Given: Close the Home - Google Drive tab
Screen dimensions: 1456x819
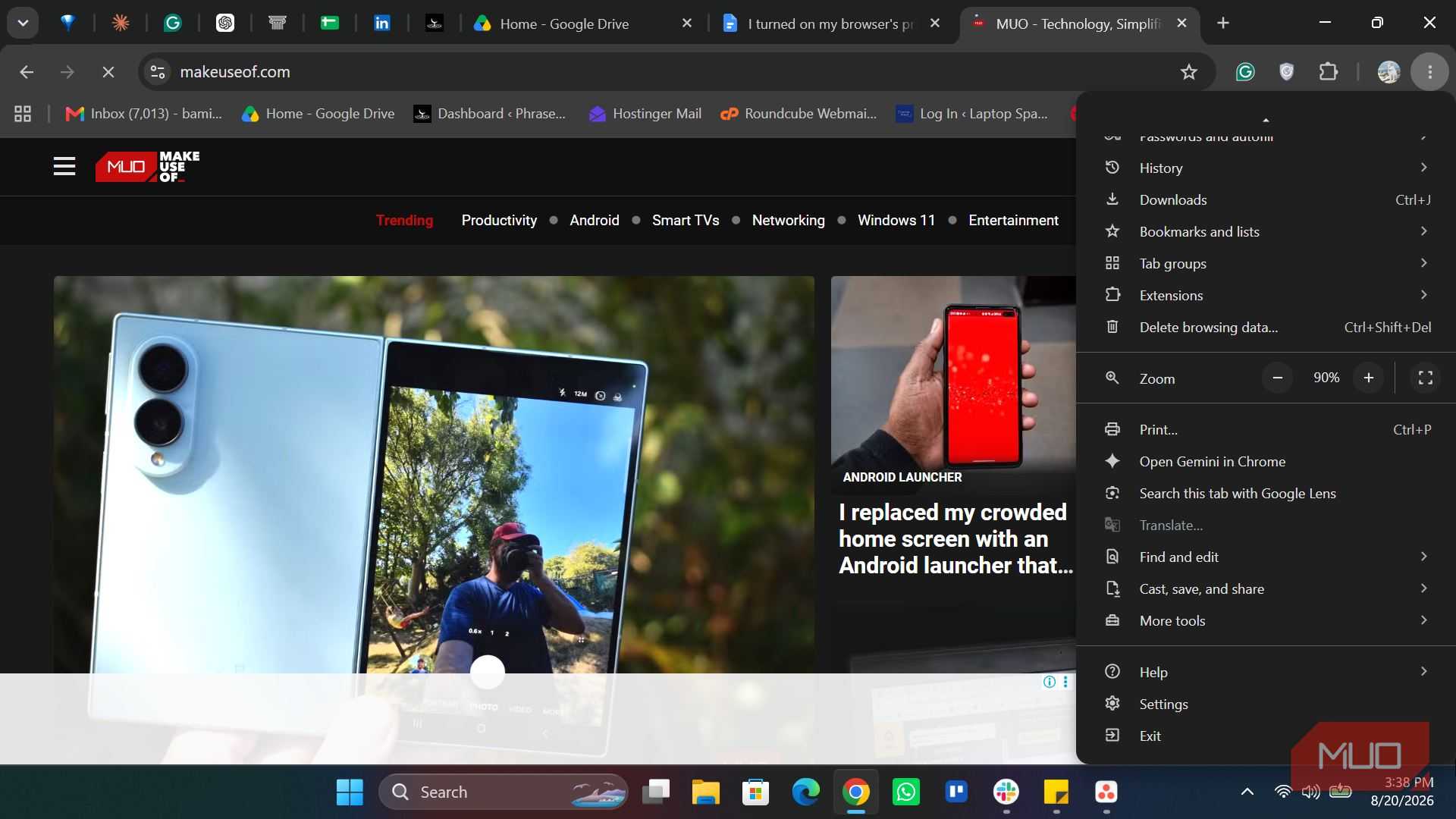Looking at the screenshot, I should point(687,24).
